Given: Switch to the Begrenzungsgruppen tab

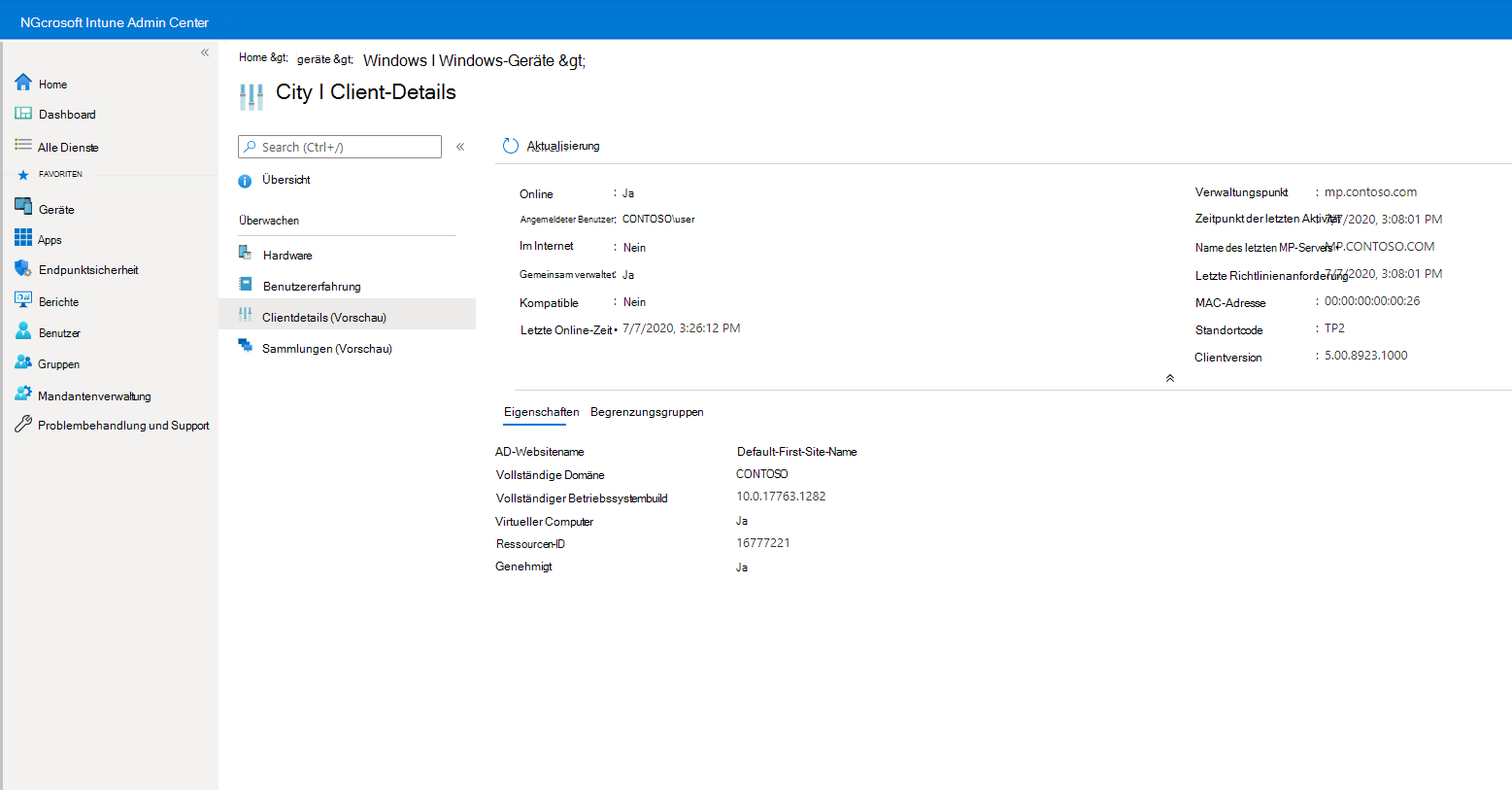Looking at the screenshot, I should pos(647,412).
